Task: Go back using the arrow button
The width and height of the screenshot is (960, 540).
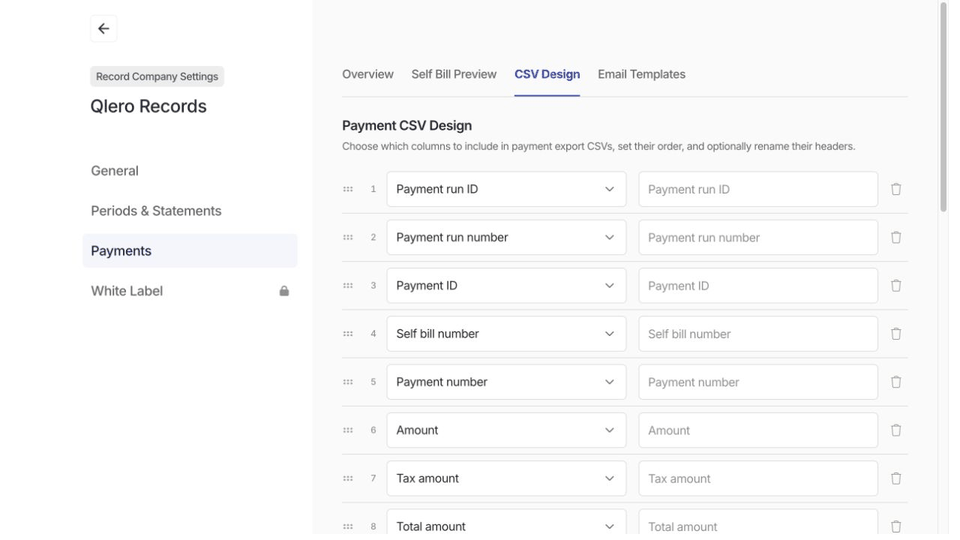Action: (103, 29)
